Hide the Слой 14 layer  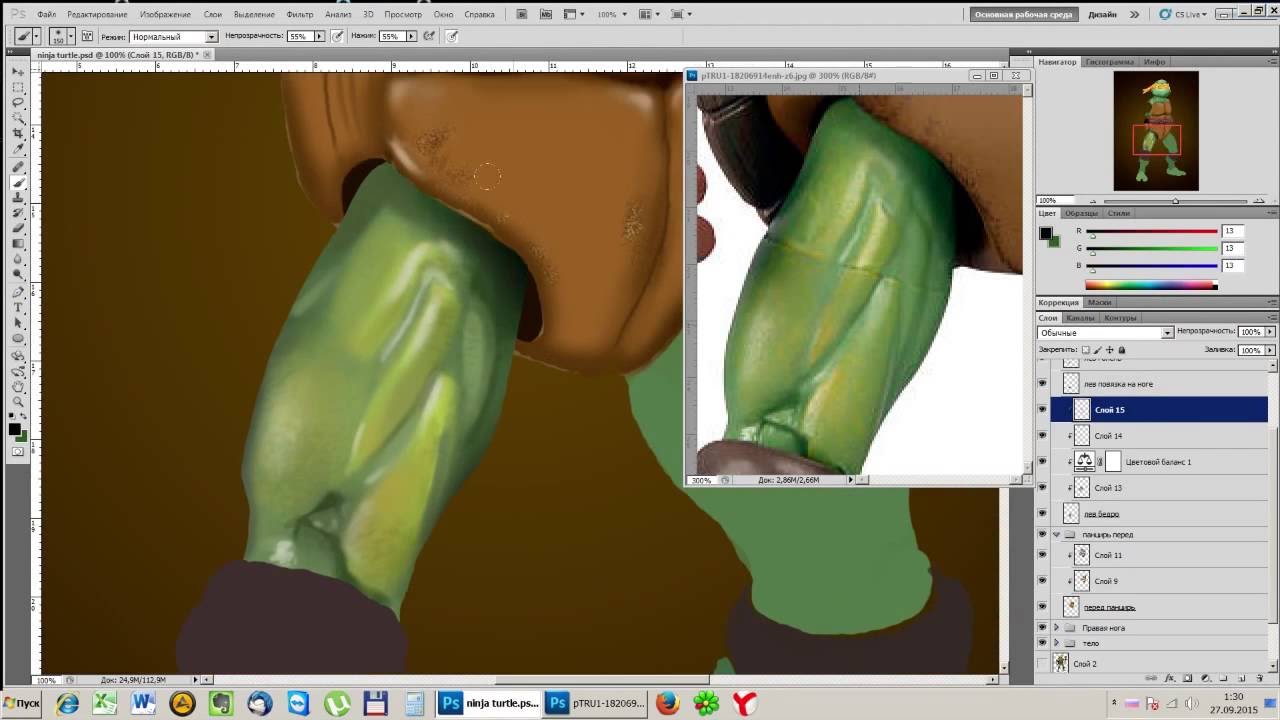point(1043,436)
